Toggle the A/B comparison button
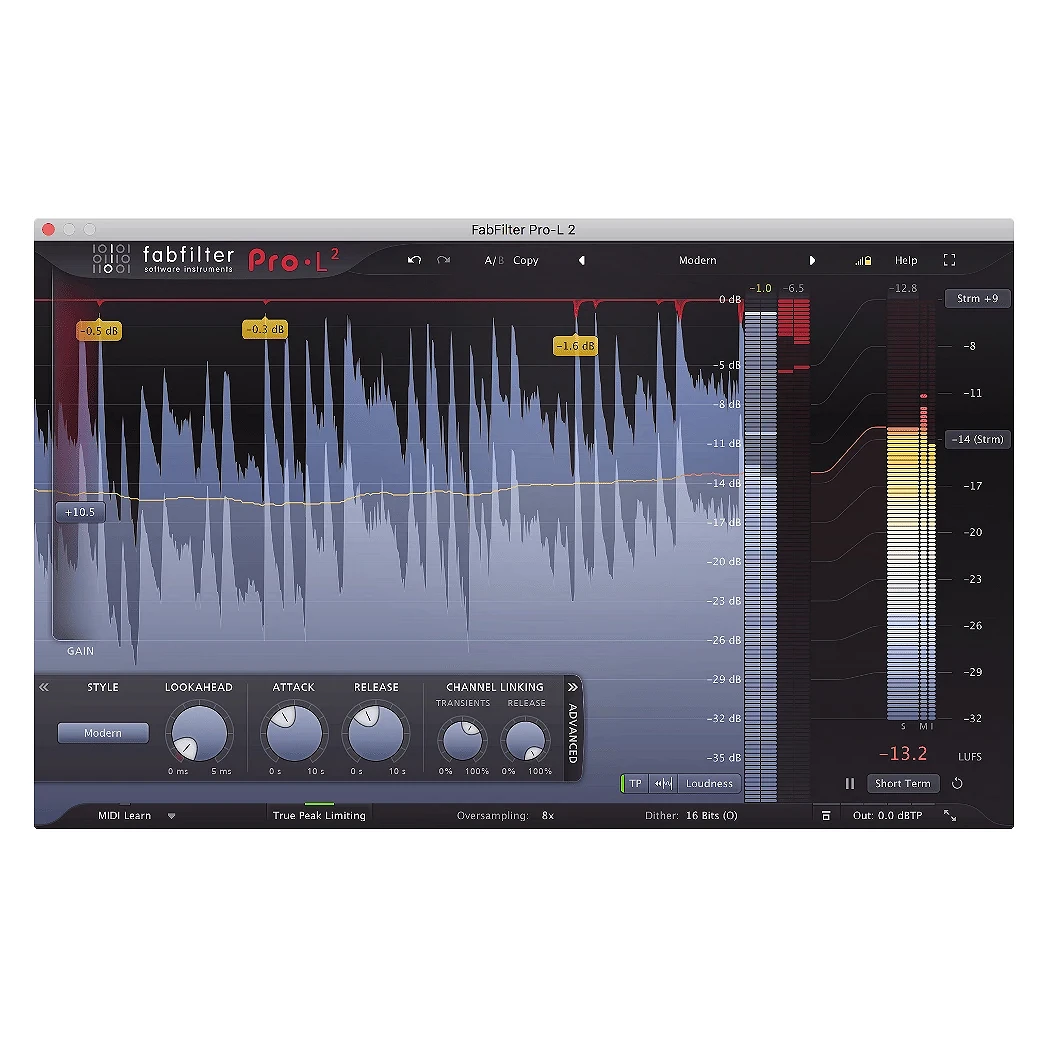The height and width of the screenshot is (1048, 1048). pos(494,260)
